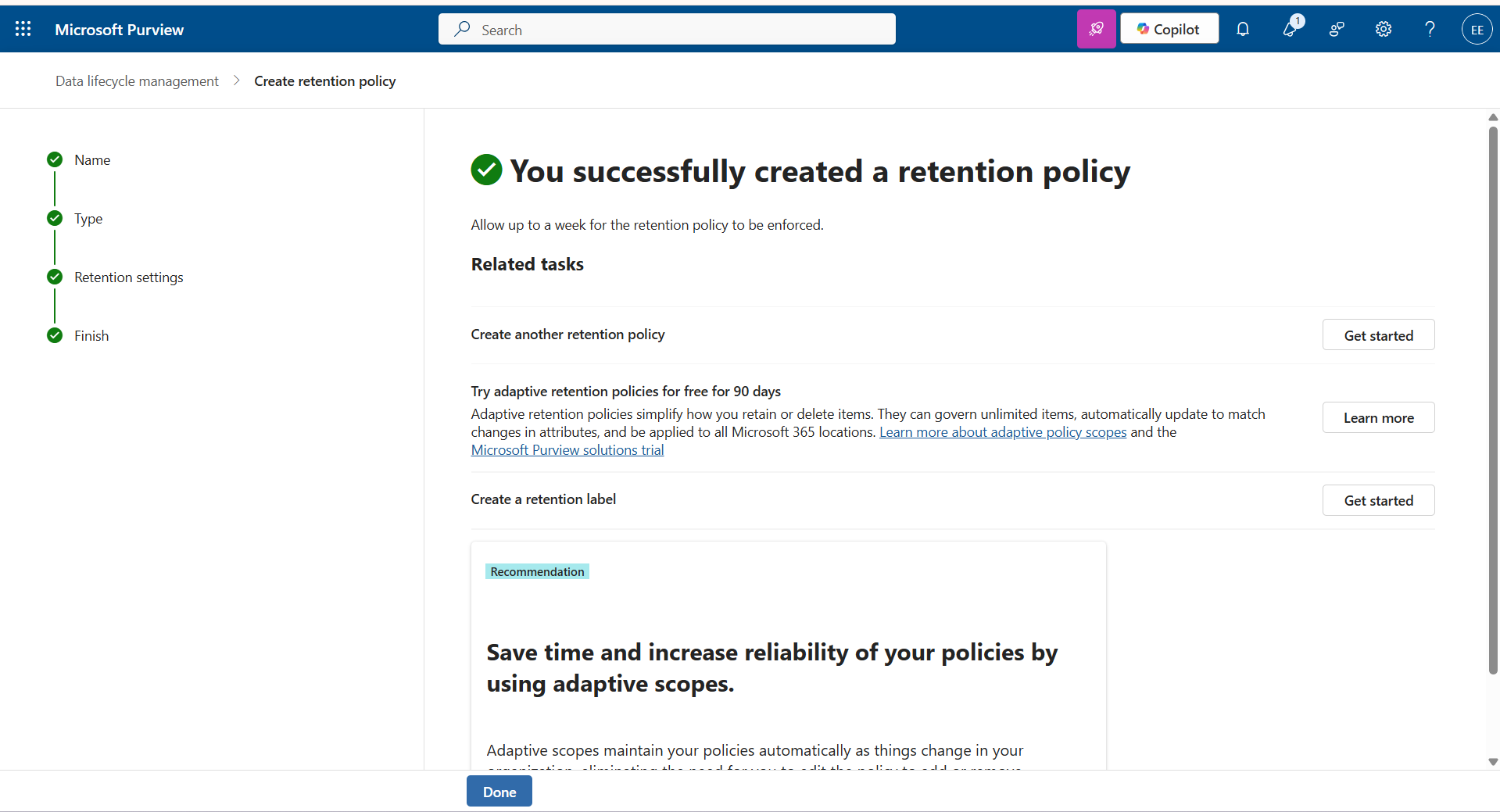
Task: Open the EE account menu
Action: 1477,29
